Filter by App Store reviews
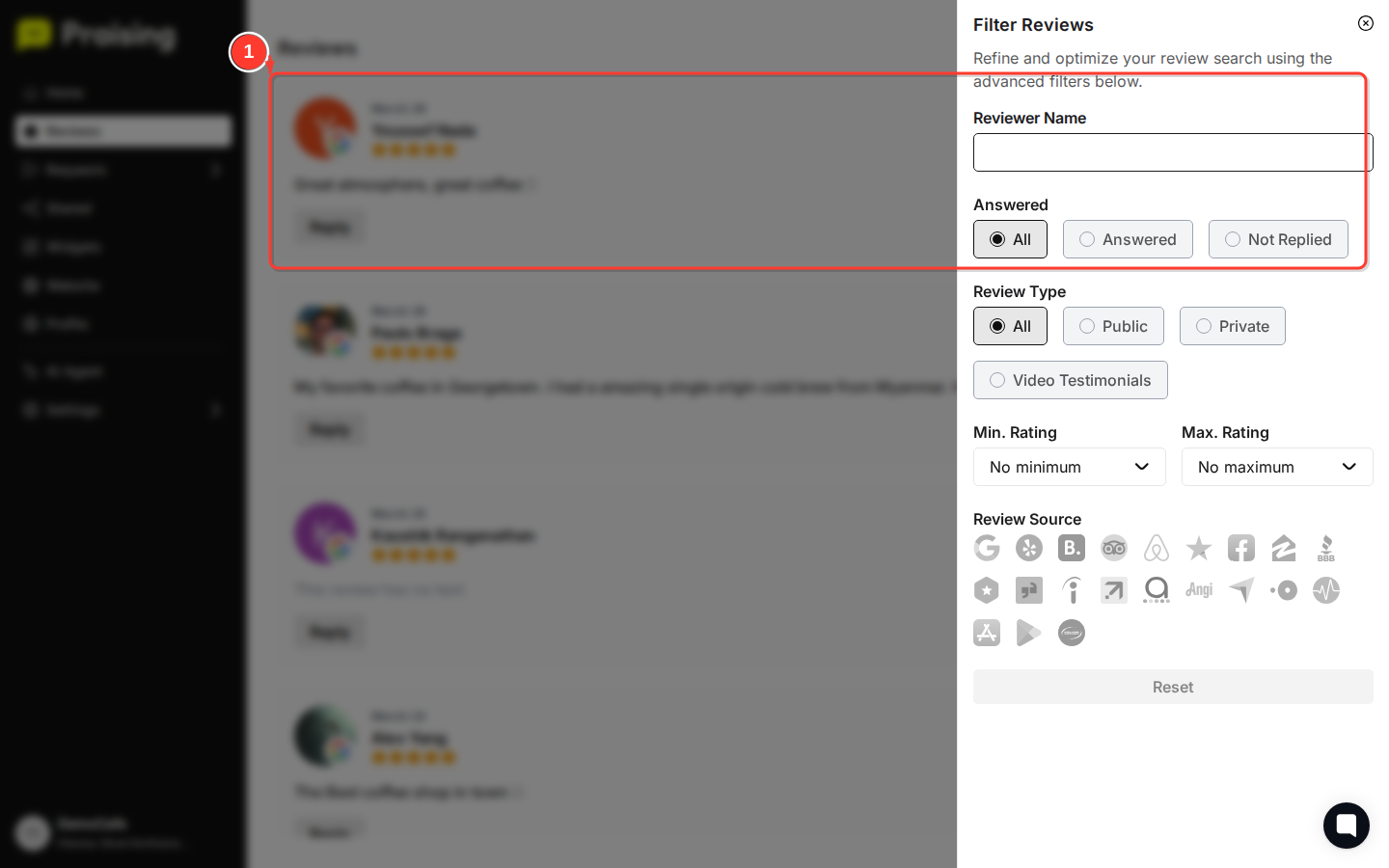 coord(987,633)
